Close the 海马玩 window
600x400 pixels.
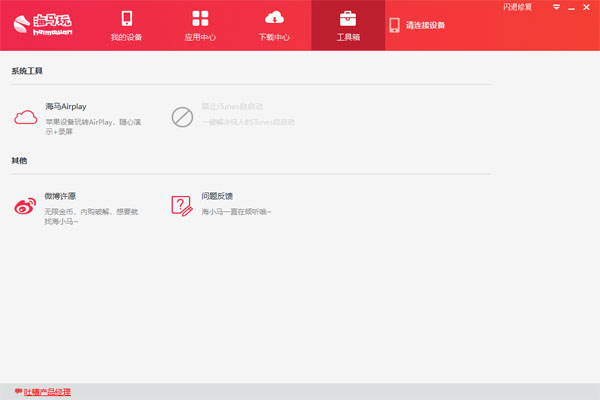point(587,7)
